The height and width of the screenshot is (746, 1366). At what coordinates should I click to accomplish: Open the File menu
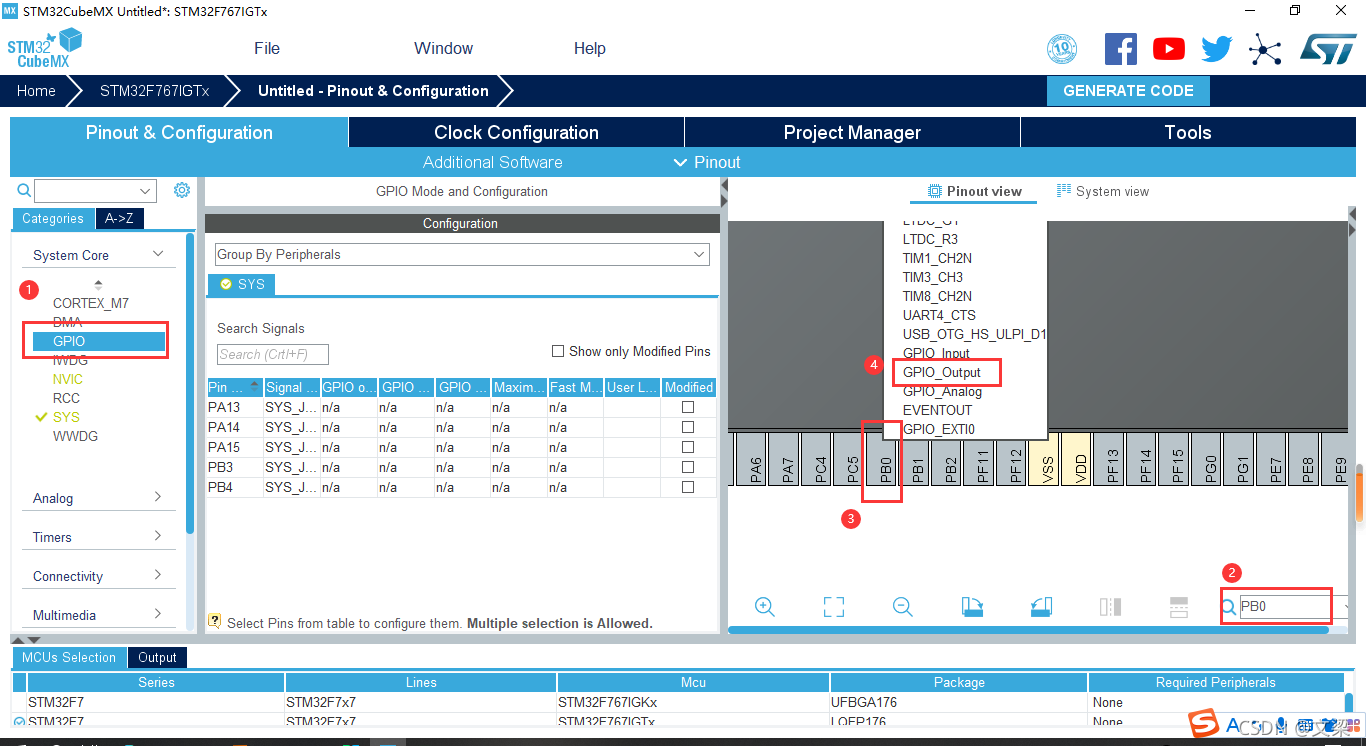267,48
